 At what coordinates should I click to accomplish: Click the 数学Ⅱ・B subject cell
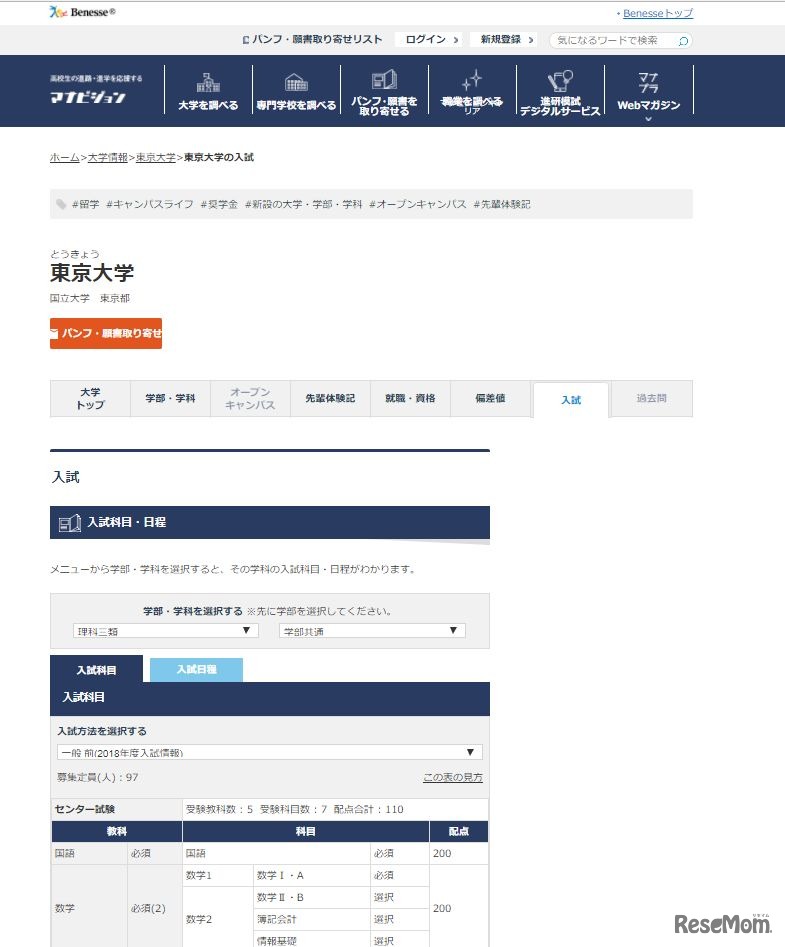(x=312, y=897)
